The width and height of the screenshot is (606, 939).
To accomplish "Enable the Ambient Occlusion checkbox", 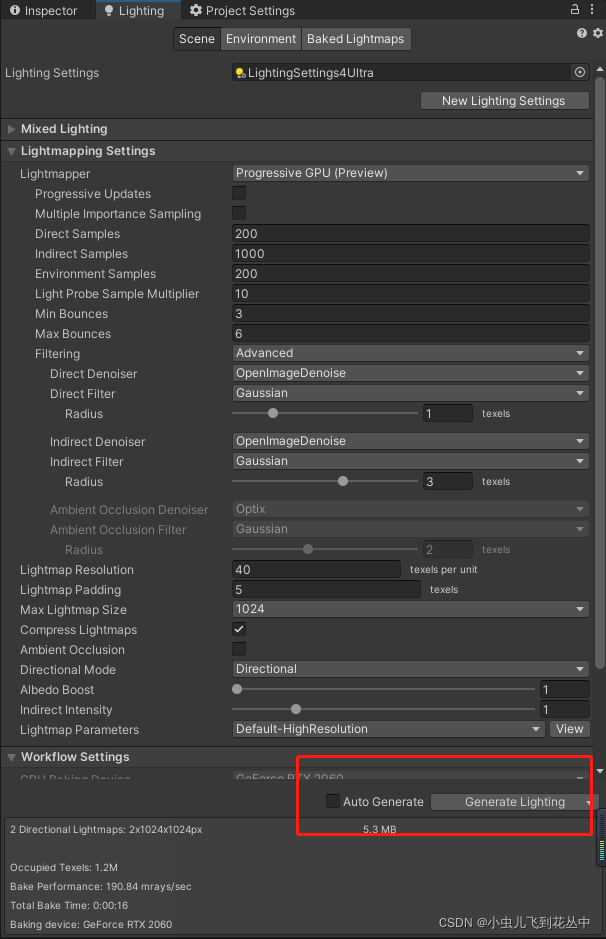I will pyautogui.click(x=239, y=649).
